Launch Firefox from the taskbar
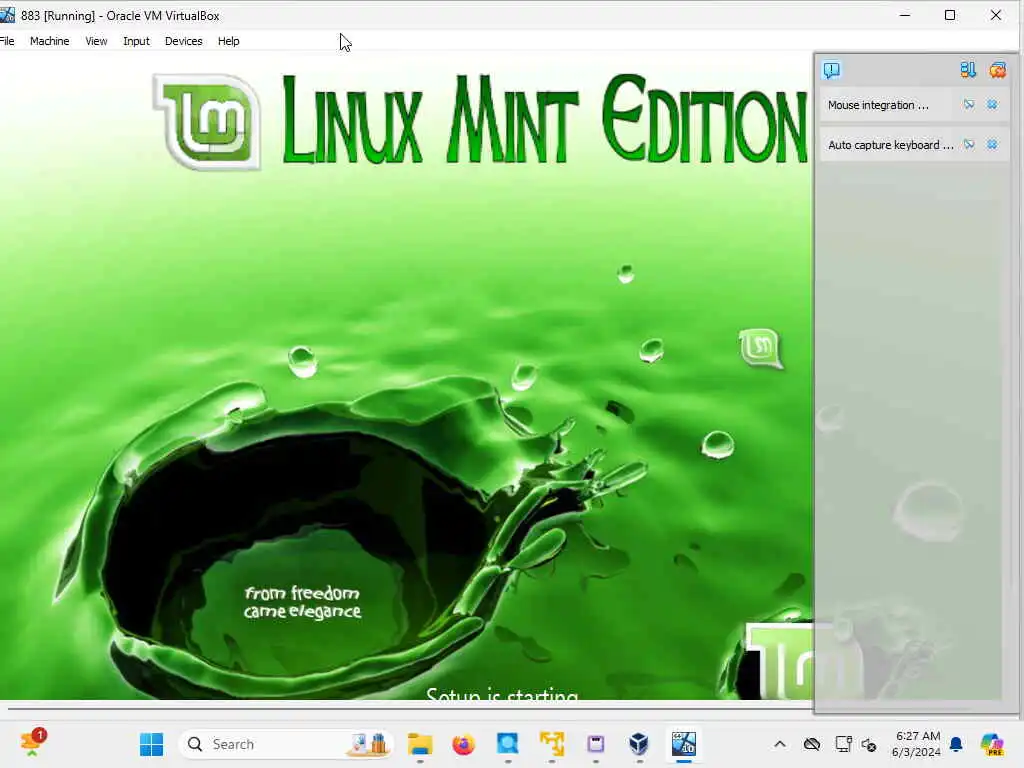The image size is (1024, 768). (464, 744)
